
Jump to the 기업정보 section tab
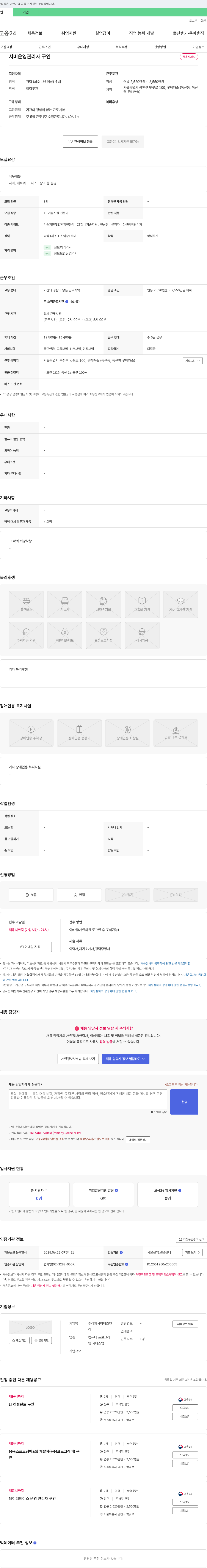199,47
